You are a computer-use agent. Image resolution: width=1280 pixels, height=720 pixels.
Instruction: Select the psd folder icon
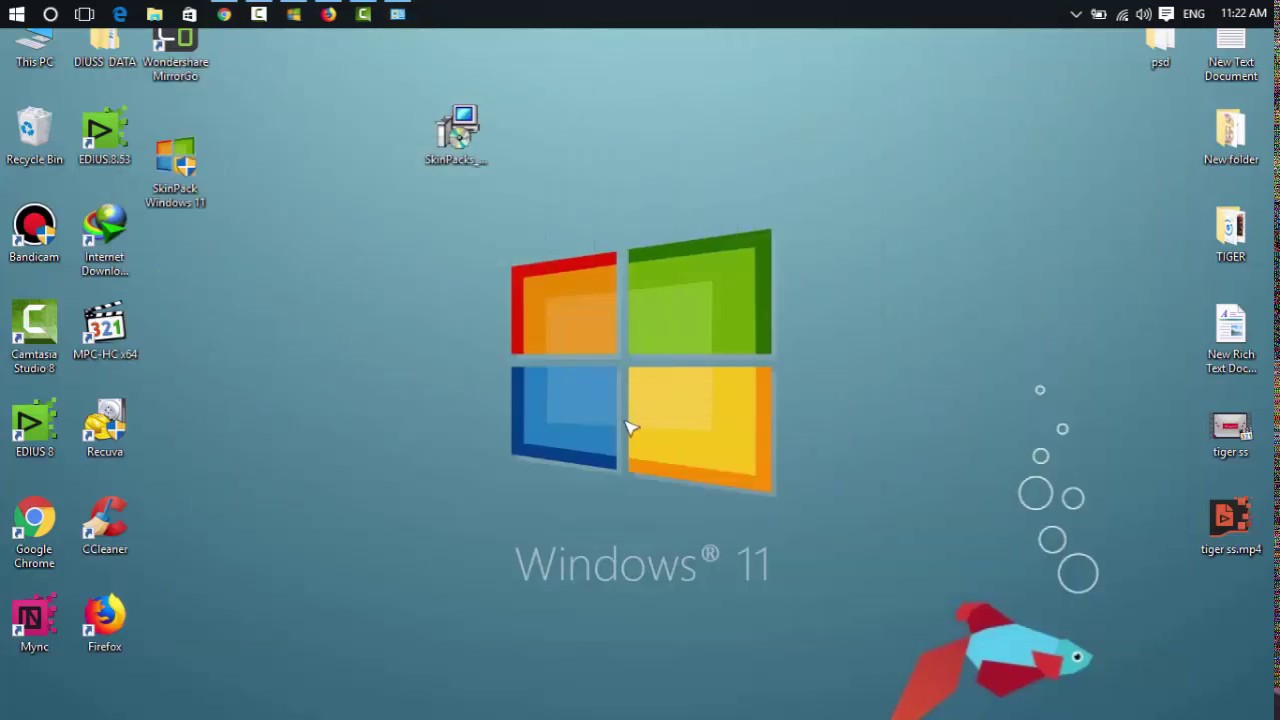pyautogui.click(x=1160, y=48)
